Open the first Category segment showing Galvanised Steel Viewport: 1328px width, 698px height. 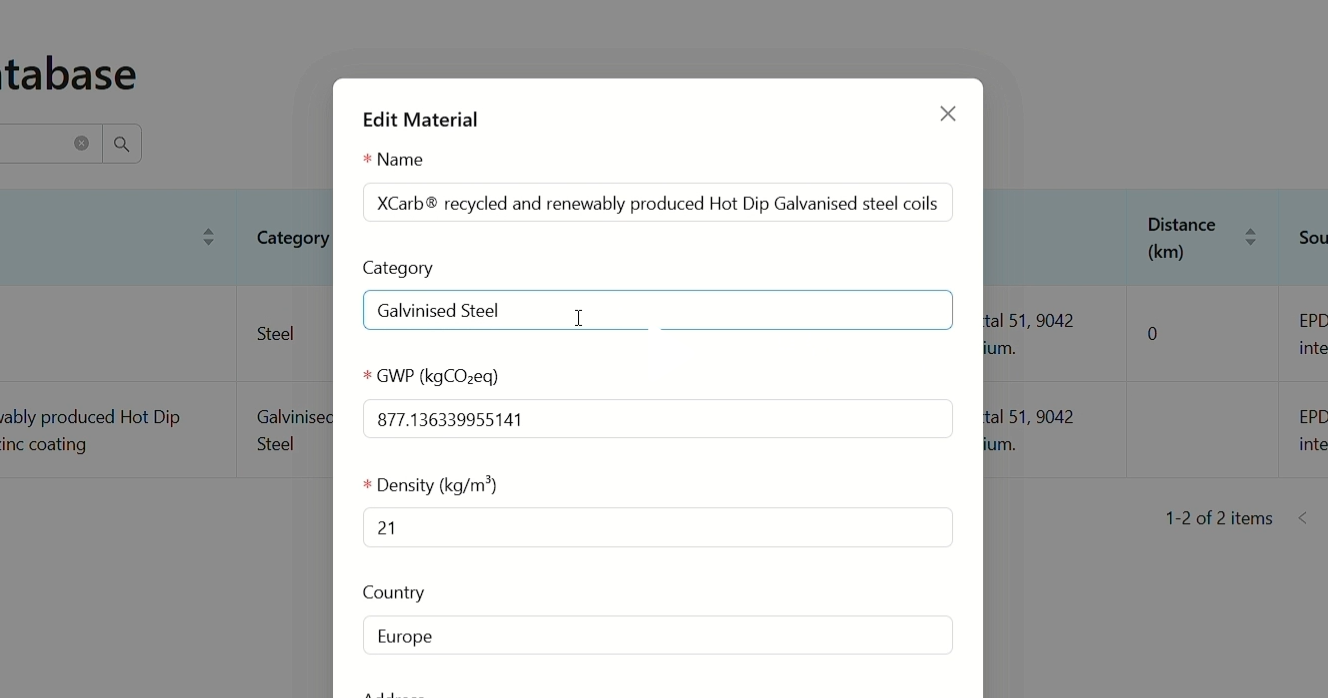coord(505,310)
